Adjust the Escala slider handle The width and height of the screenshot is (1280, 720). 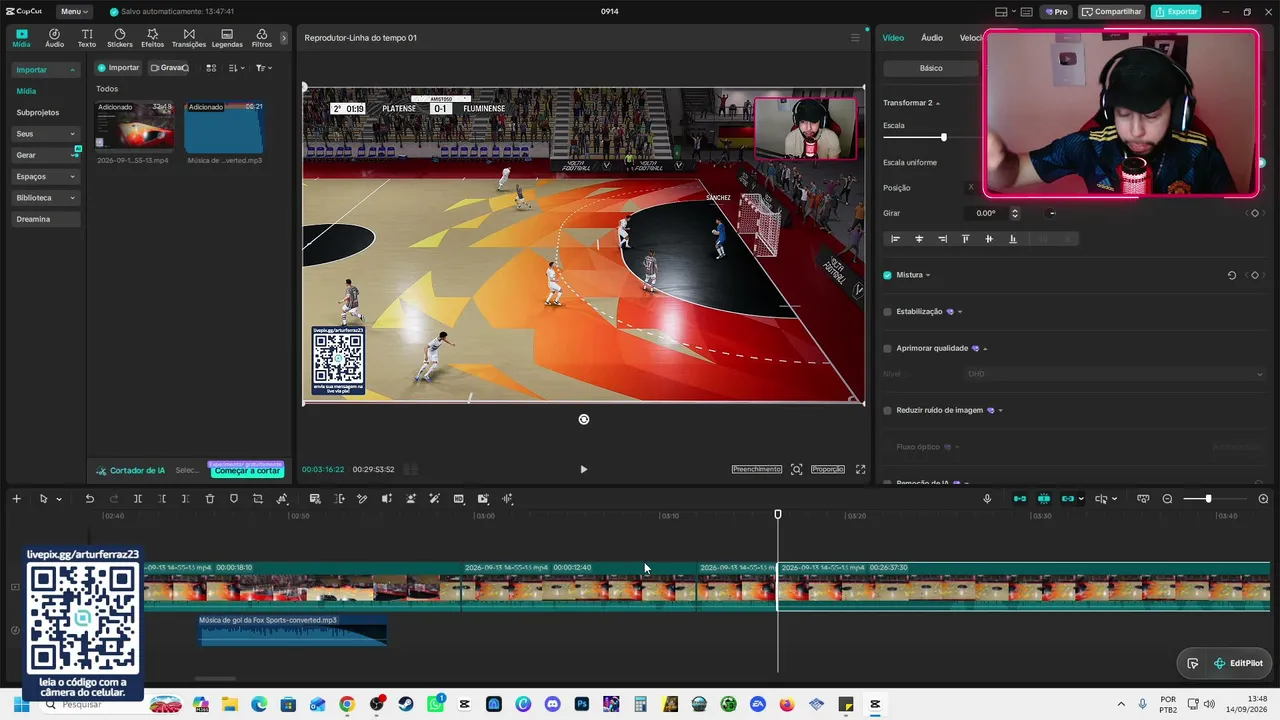point(943,137)
